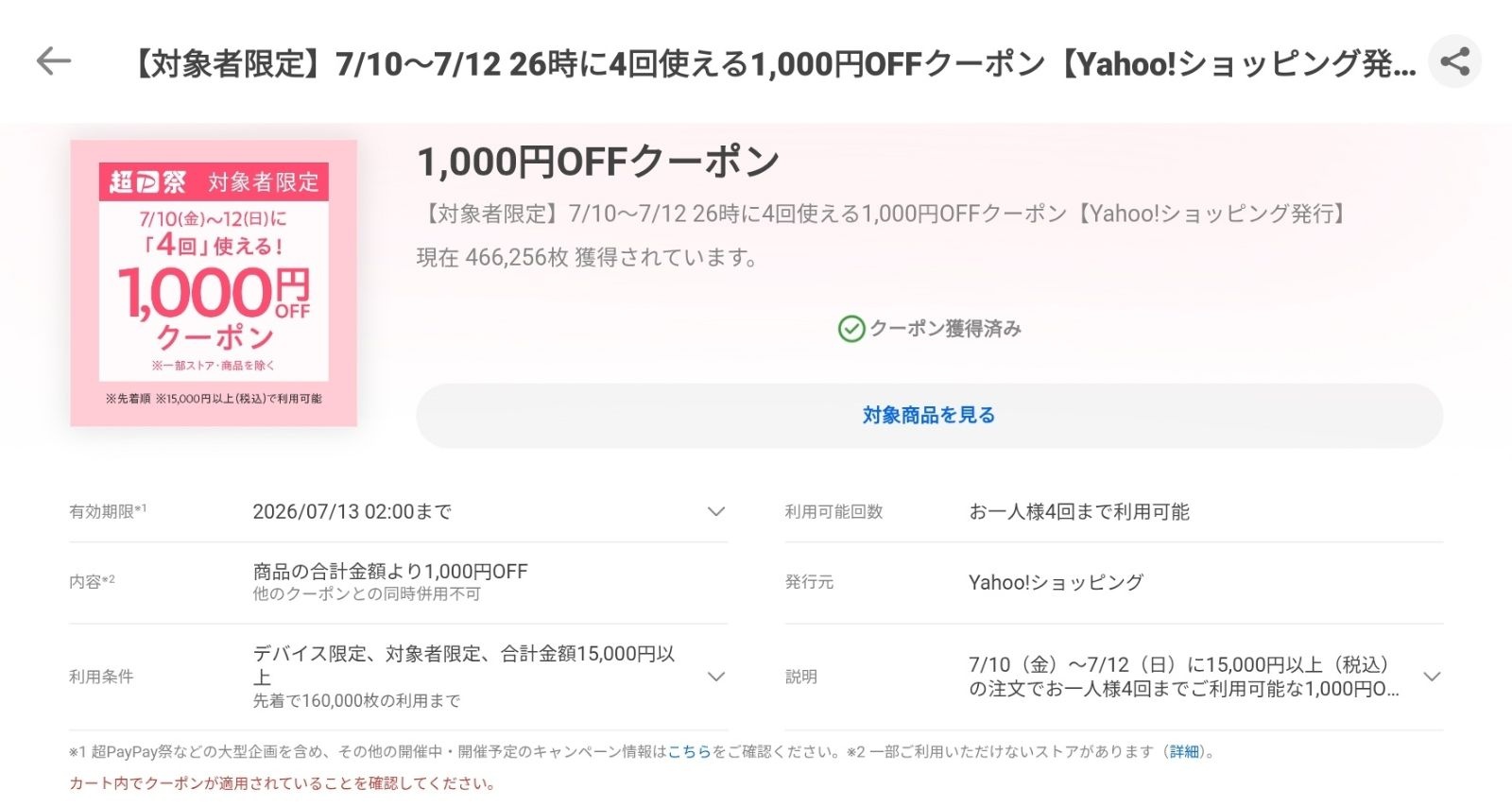The height and width of the screenshot is (806, 1512).
Task: Expand the 利用条件 usage conditions chevron
Action: pyautogui.click(x=716, y=677)
